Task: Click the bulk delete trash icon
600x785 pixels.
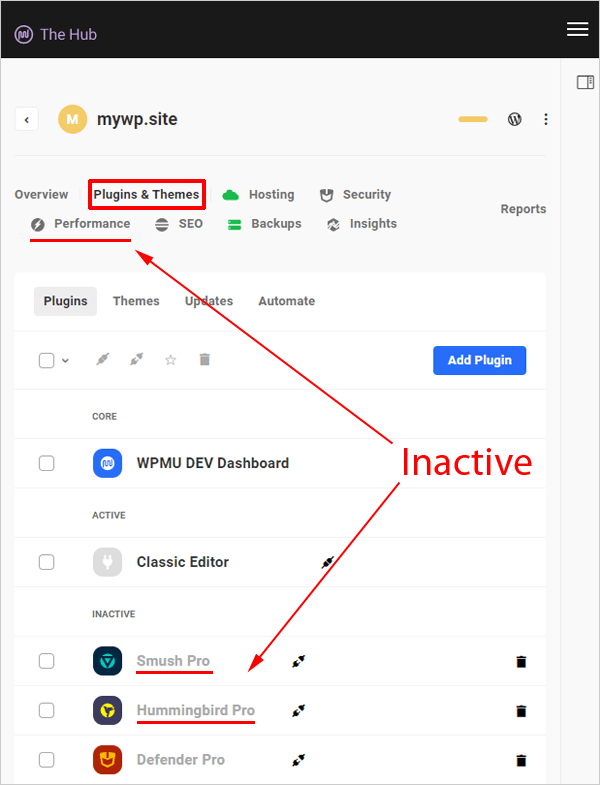Action: (x=204, y=360)
